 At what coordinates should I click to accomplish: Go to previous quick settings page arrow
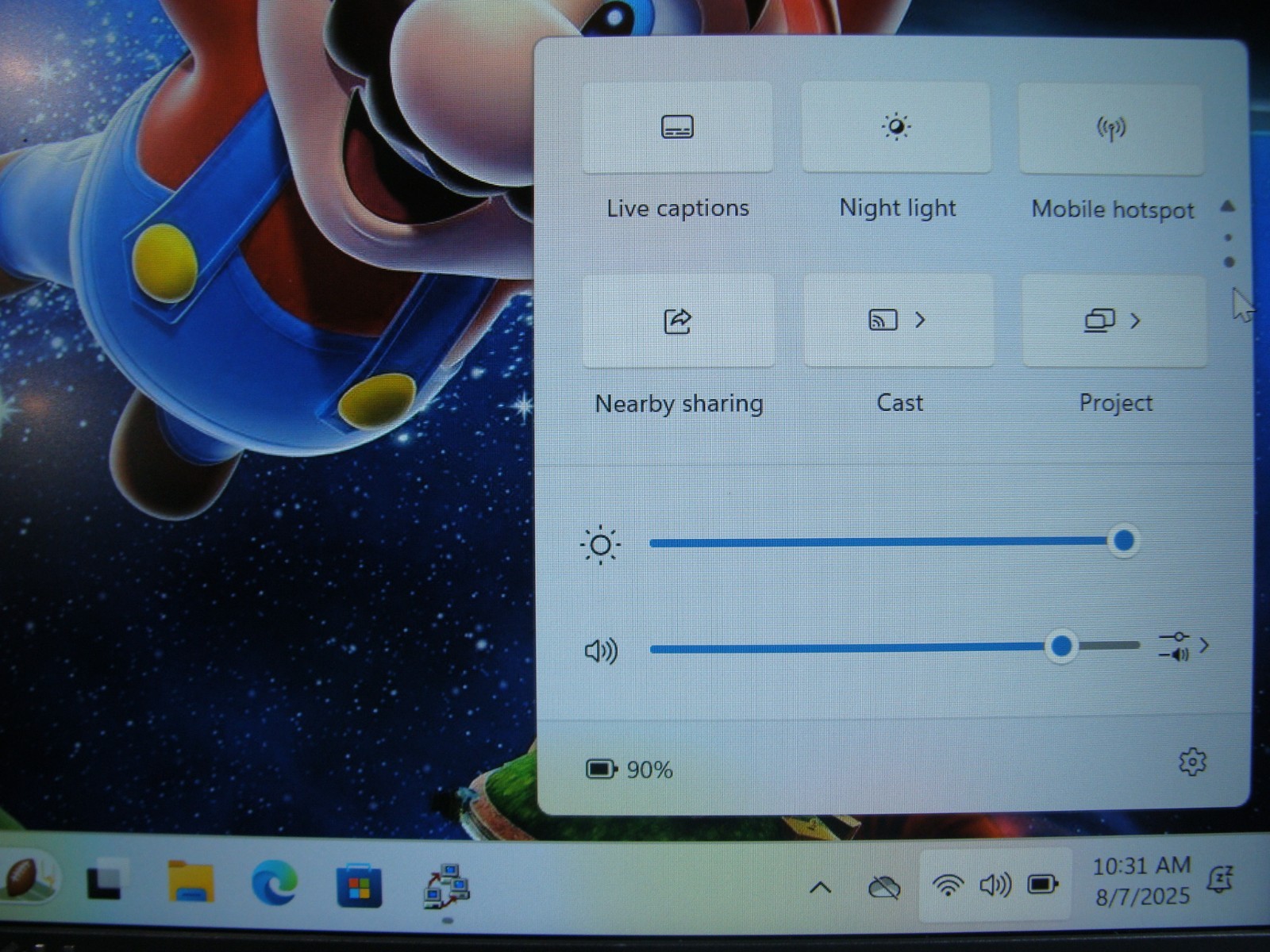click(1228, 206)
